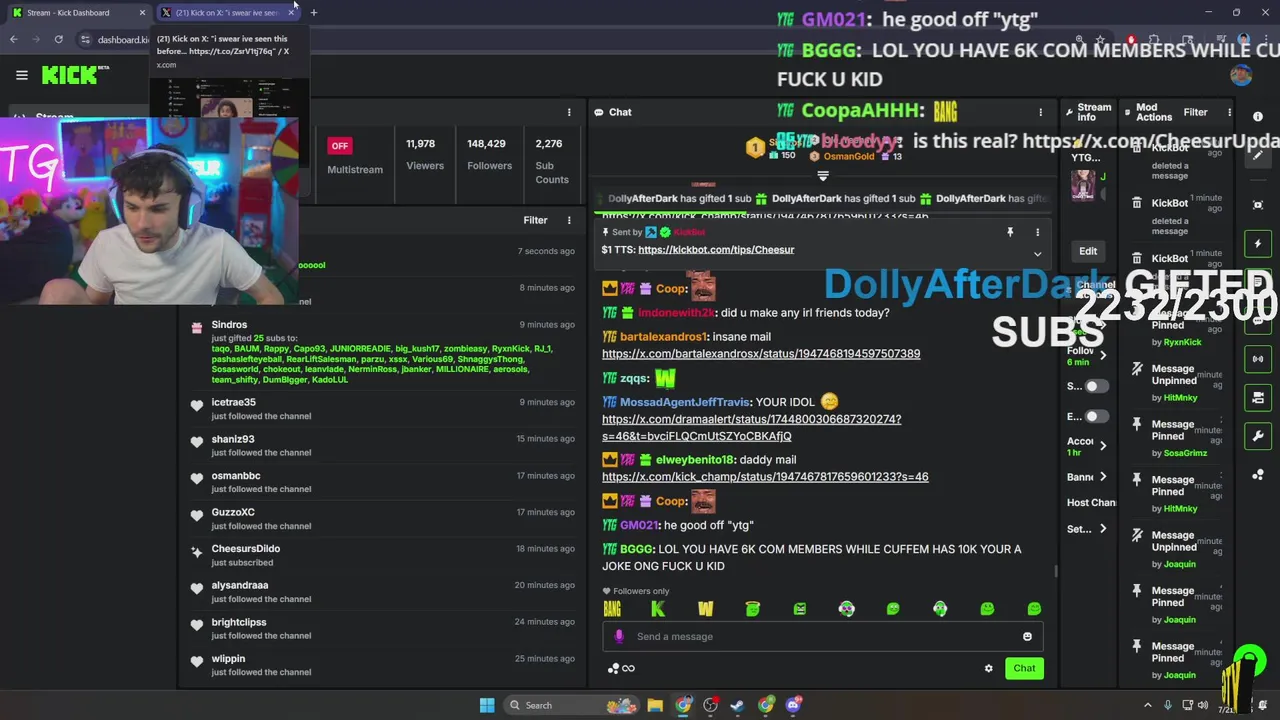
Task: Switch to Kick on X browser tab
Action: [227, 13]
